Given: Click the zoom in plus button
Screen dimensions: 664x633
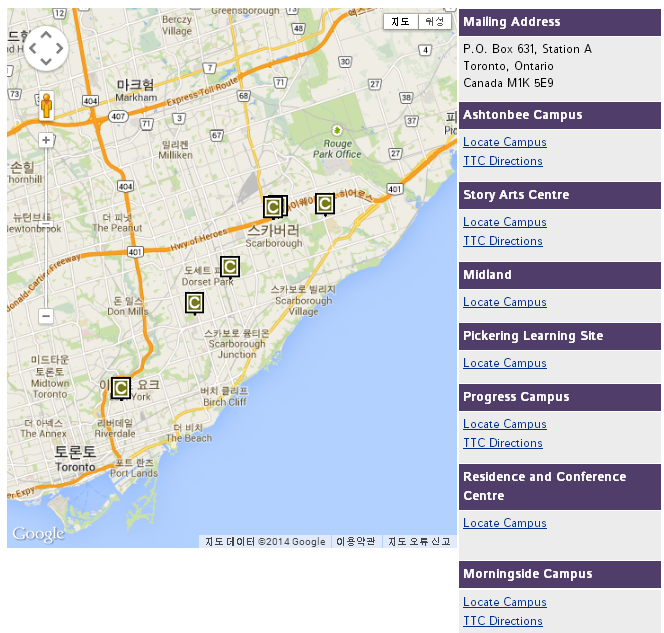Looking at the screenshot, I should [x=46, y=140].
